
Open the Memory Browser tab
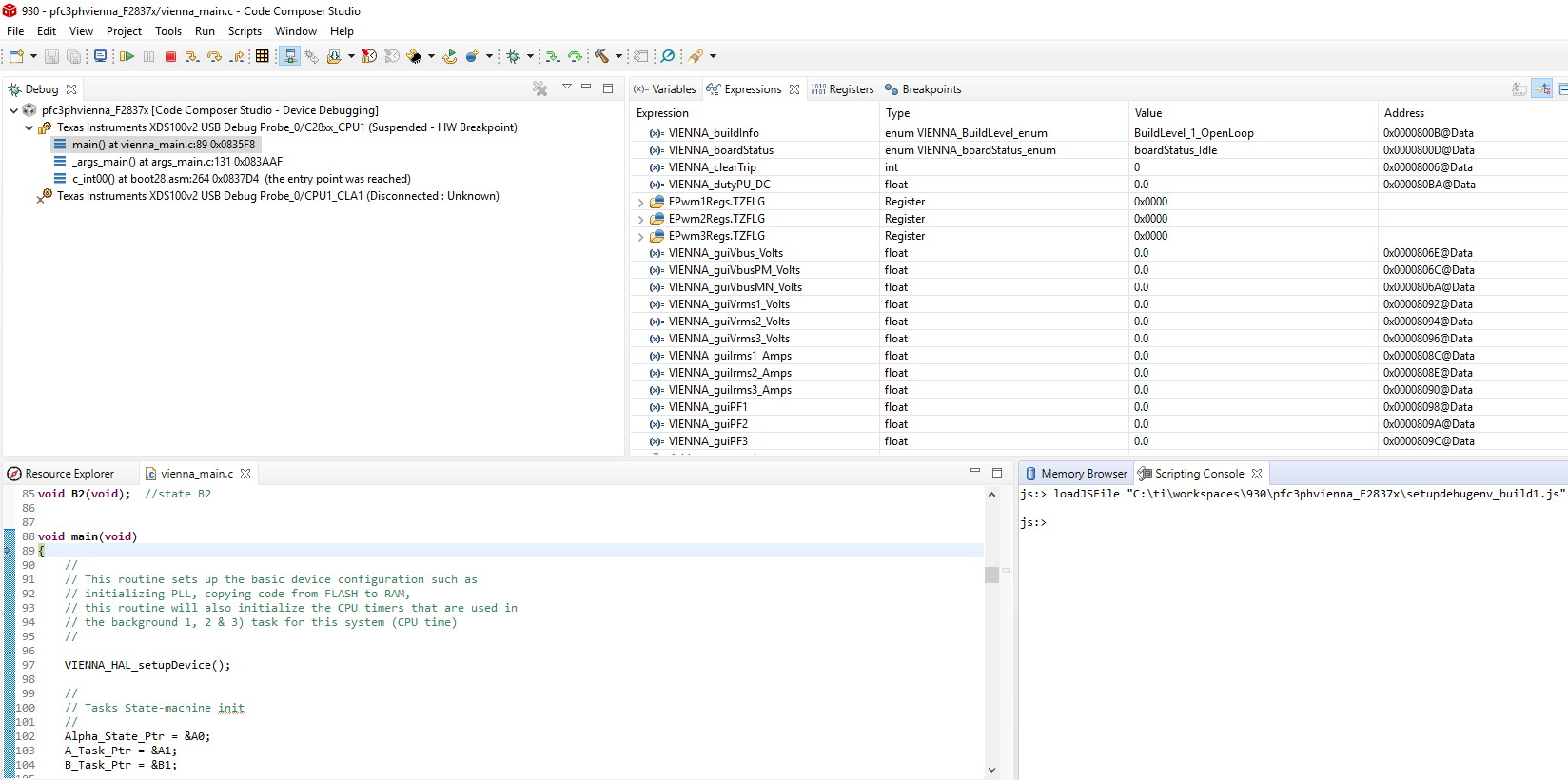pos(1076,474)
